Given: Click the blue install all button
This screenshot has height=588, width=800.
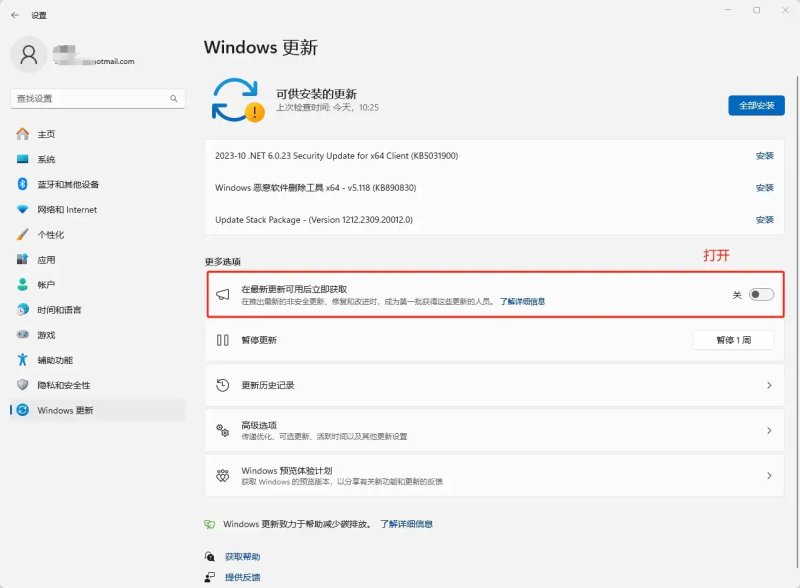Looking at the screenshot, I should click(756, 106).
